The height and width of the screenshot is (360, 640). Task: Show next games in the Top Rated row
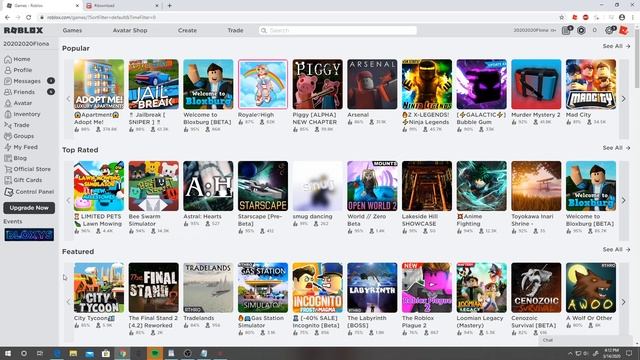pos(623,200)
